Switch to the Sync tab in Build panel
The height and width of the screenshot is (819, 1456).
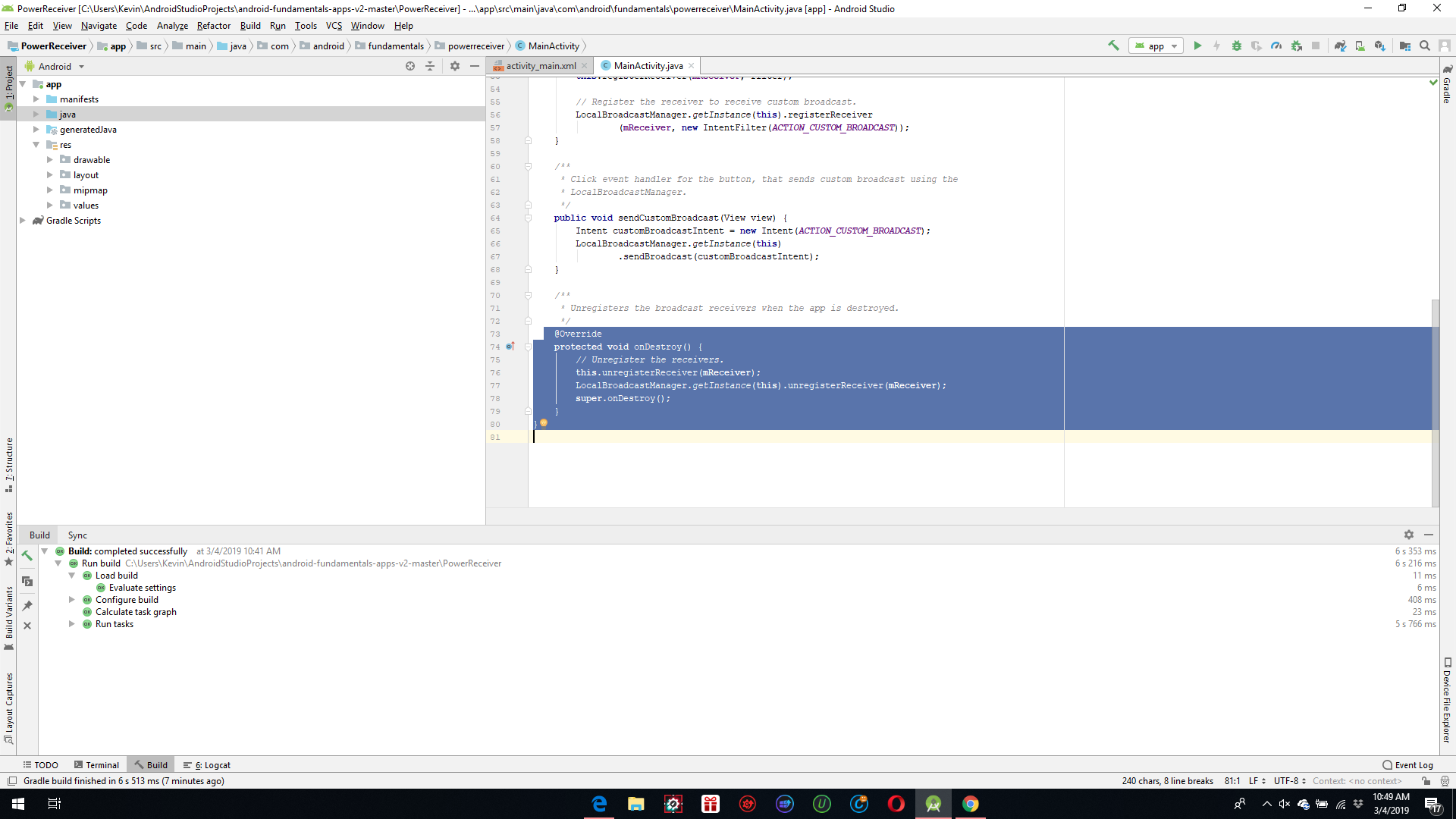(x=77, y=535)
